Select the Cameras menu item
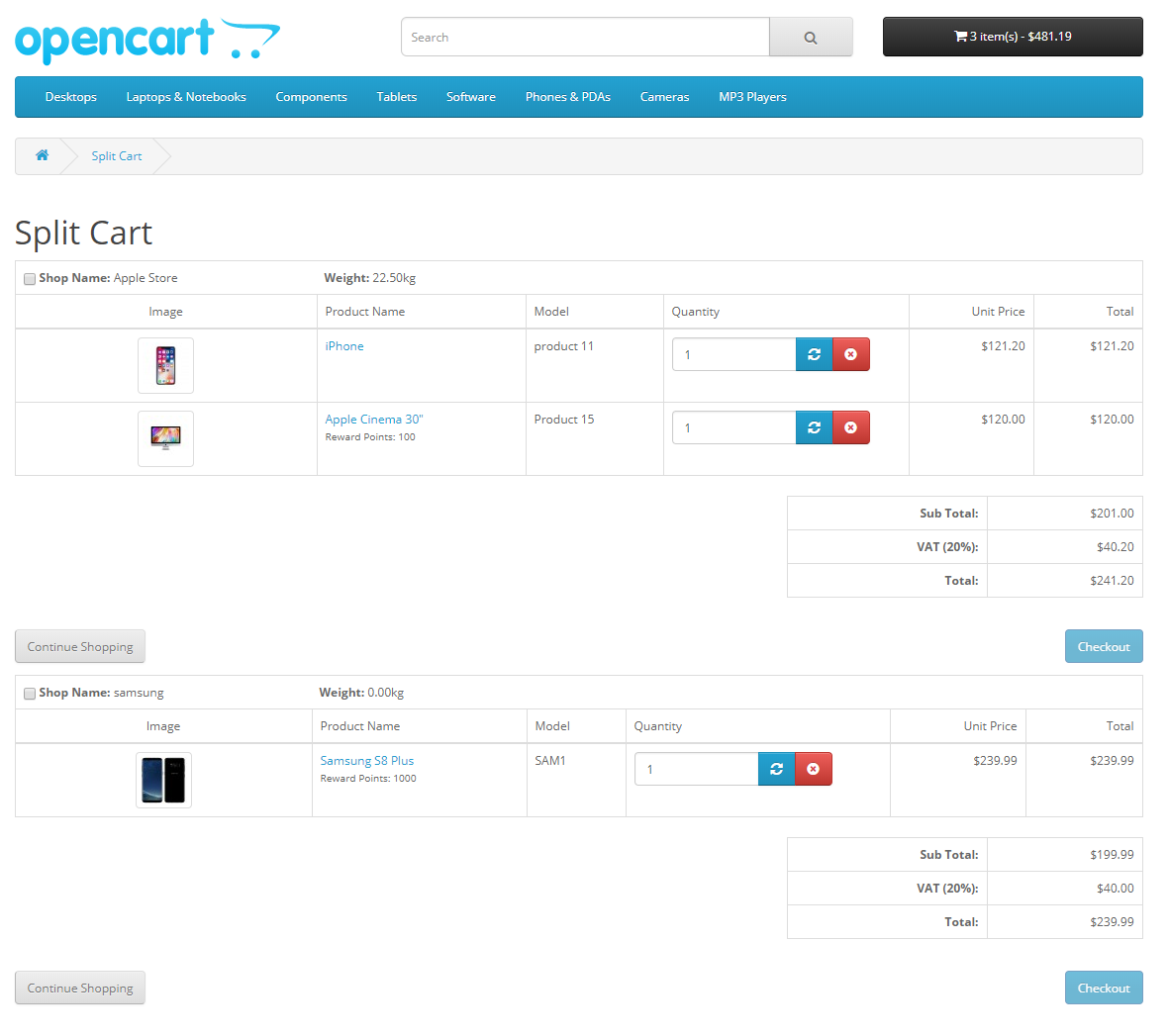Image resolution: width=1169 pixels, height=1036 pixels. pyautogui.click(x=664, y=97)
